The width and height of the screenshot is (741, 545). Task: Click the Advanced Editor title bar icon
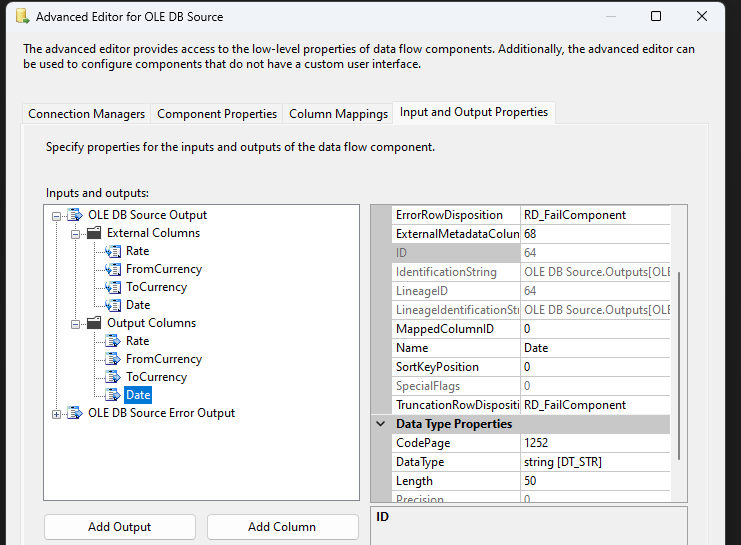pos(21,17)
